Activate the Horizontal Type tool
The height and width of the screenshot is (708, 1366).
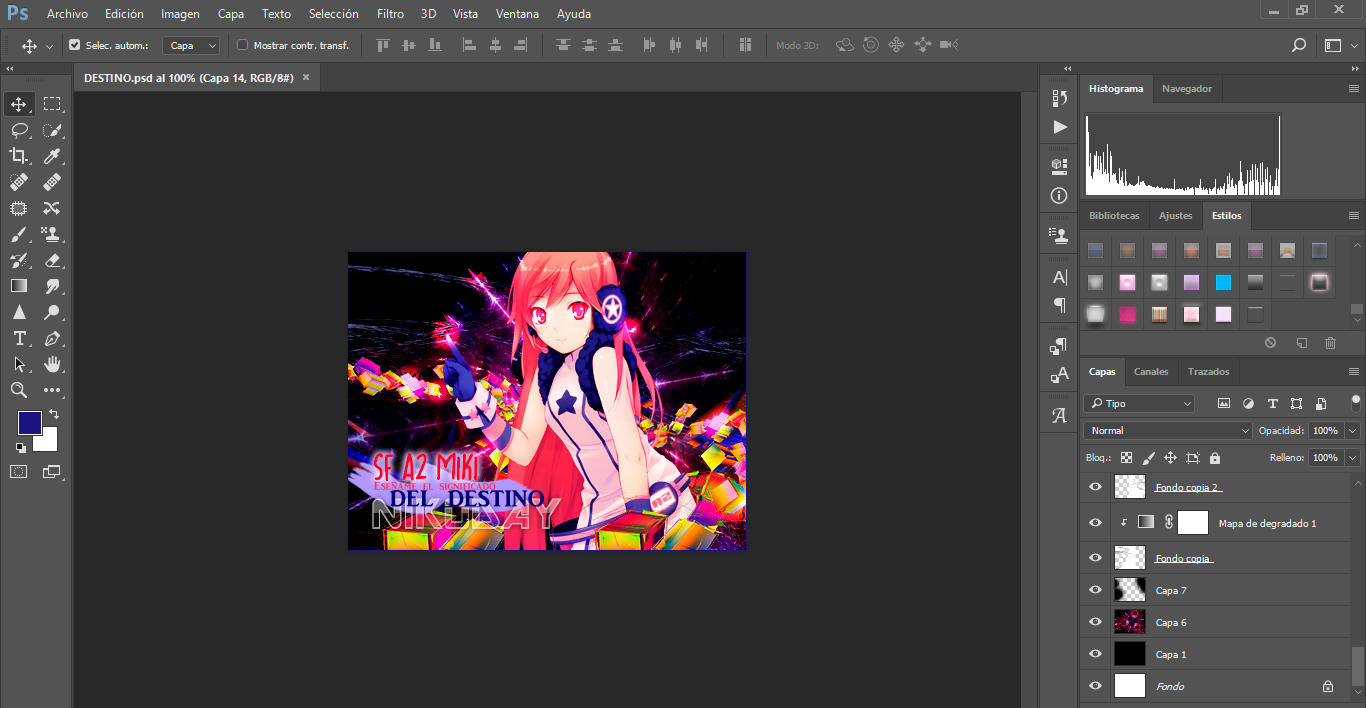coord(19,338)
